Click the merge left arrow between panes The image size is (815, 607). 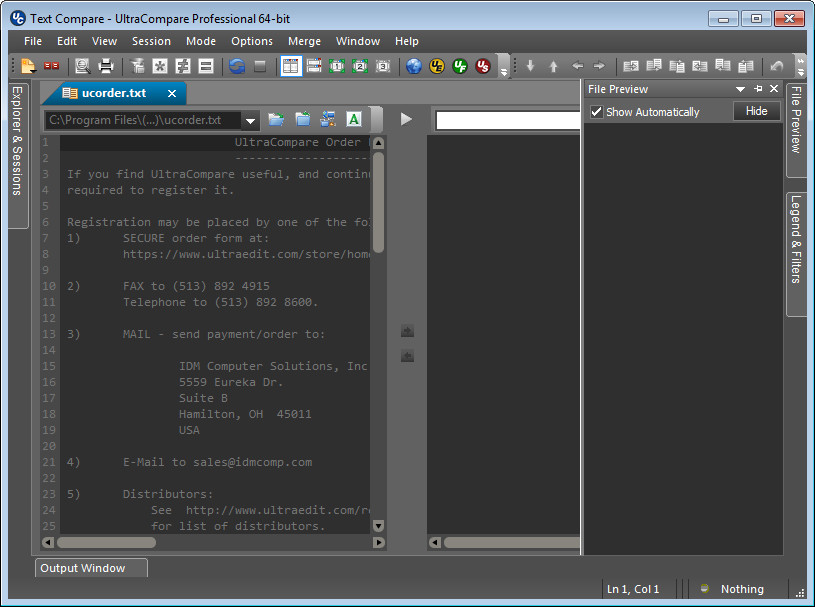(408, 357)
